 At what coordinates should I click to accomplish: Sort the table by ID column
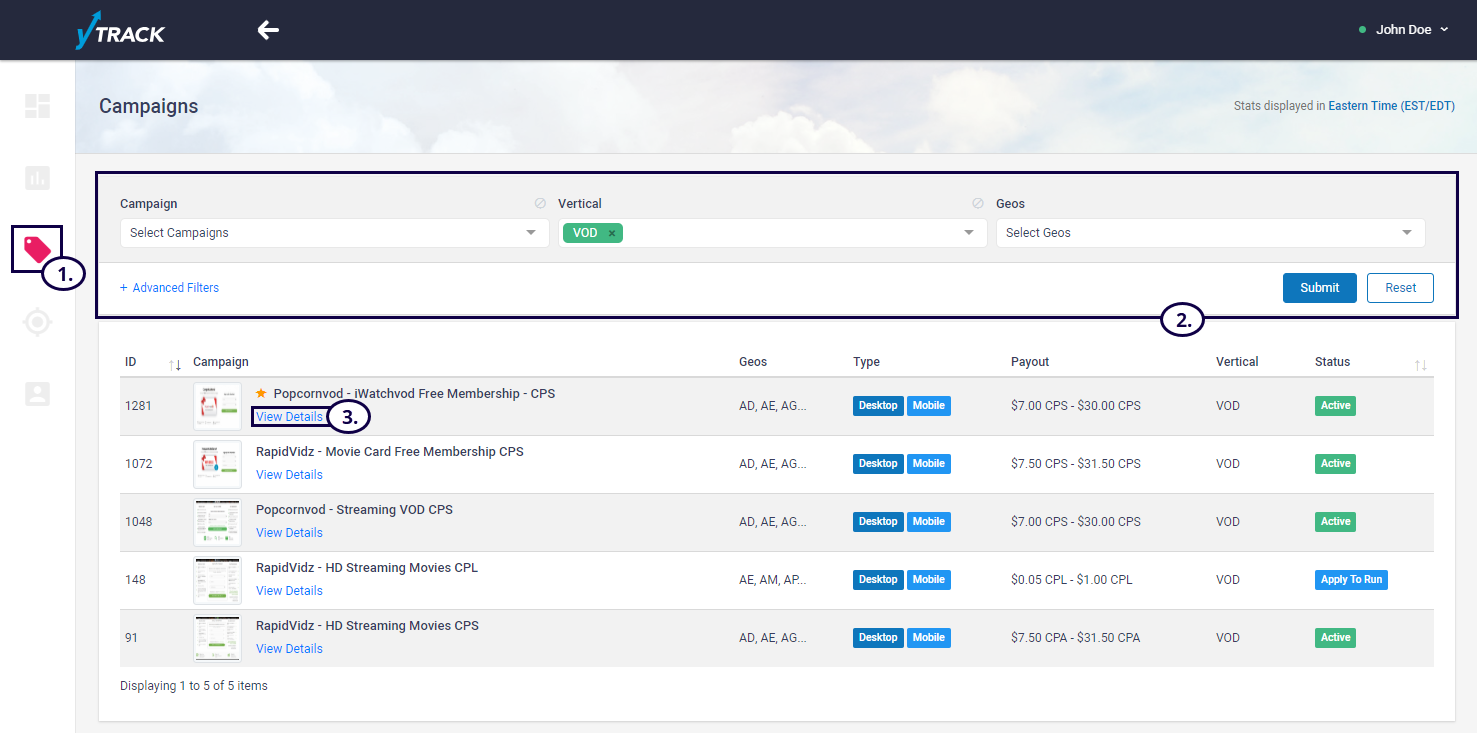point(175,364)
